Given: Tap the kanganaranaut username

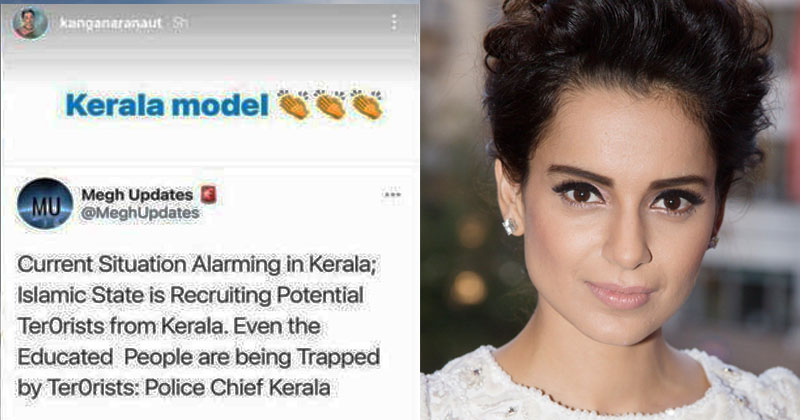Looking at the screenshot, I should pos(111,23).
